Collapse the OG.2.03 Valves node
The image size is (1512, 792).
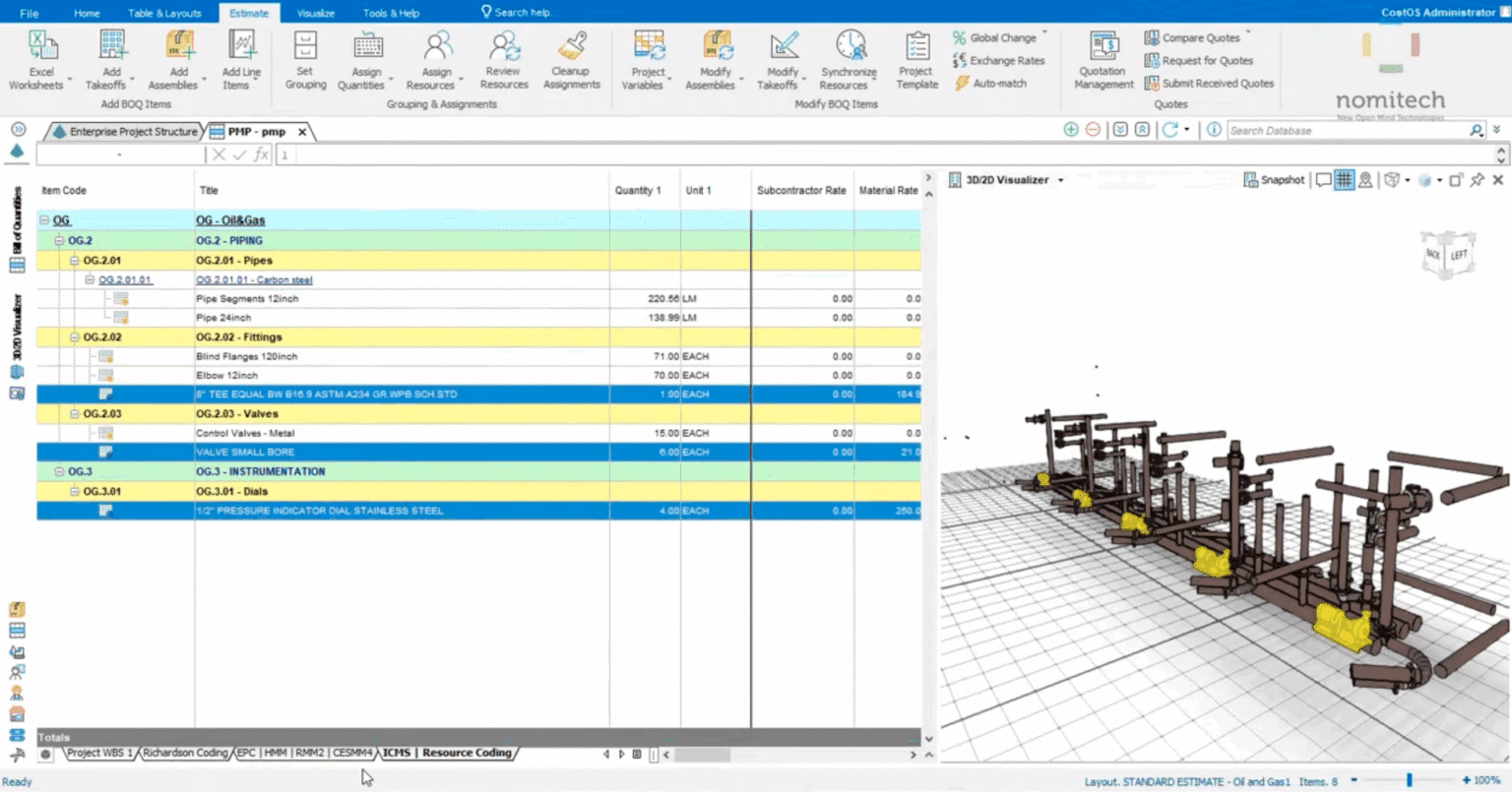coord(75,414)
